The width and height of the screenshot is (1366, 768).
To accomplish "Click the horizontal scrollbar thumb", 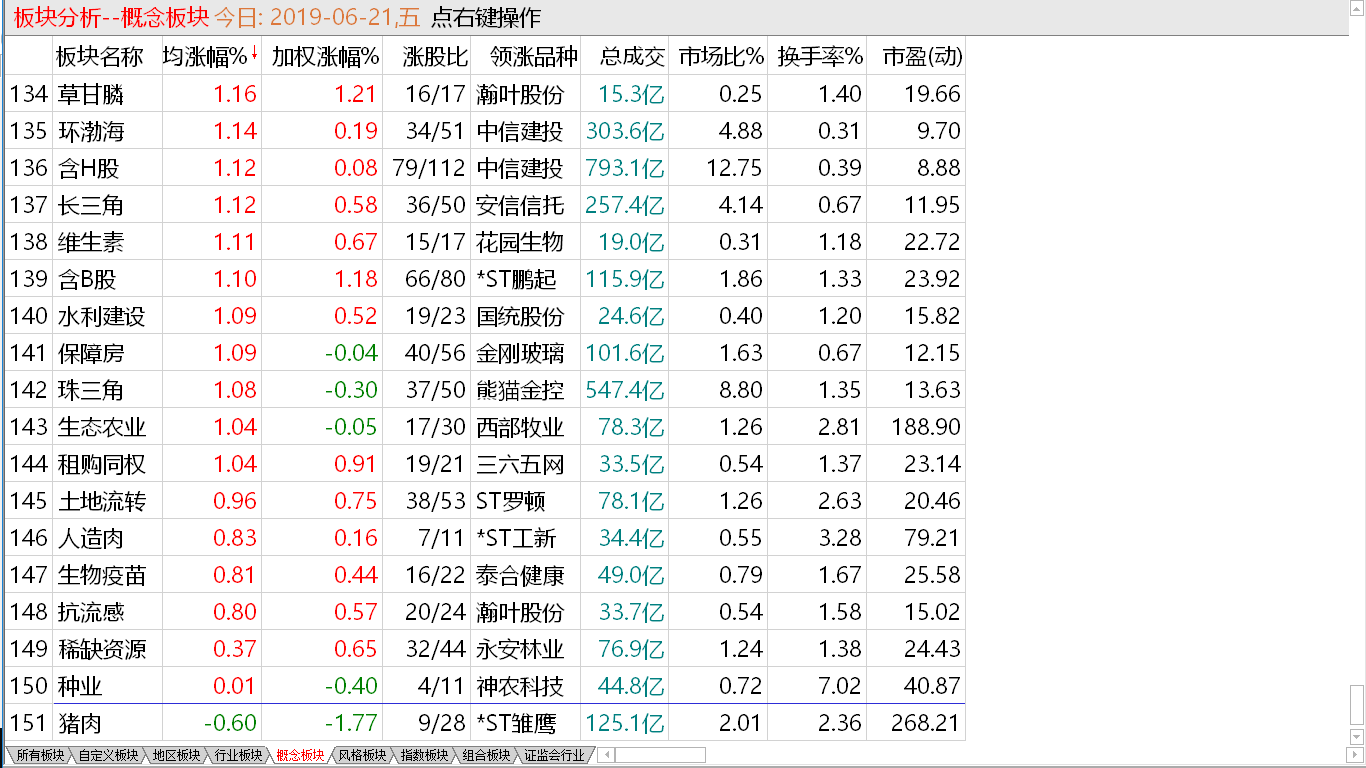I will pos(659,755).
